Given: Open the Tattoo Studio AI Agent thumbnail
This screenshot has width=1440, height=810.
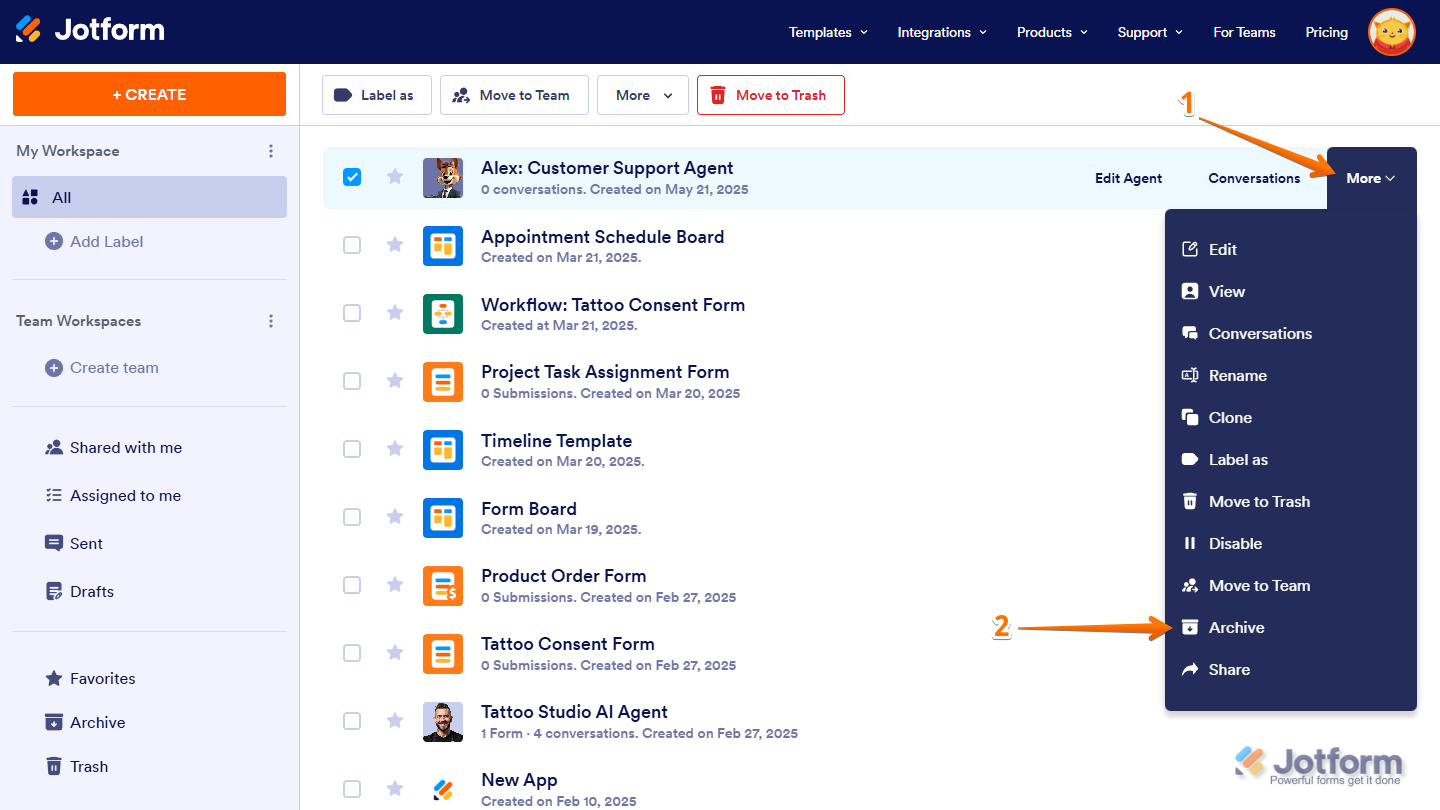Looking at the screenshot, I should tap(443, 721).
